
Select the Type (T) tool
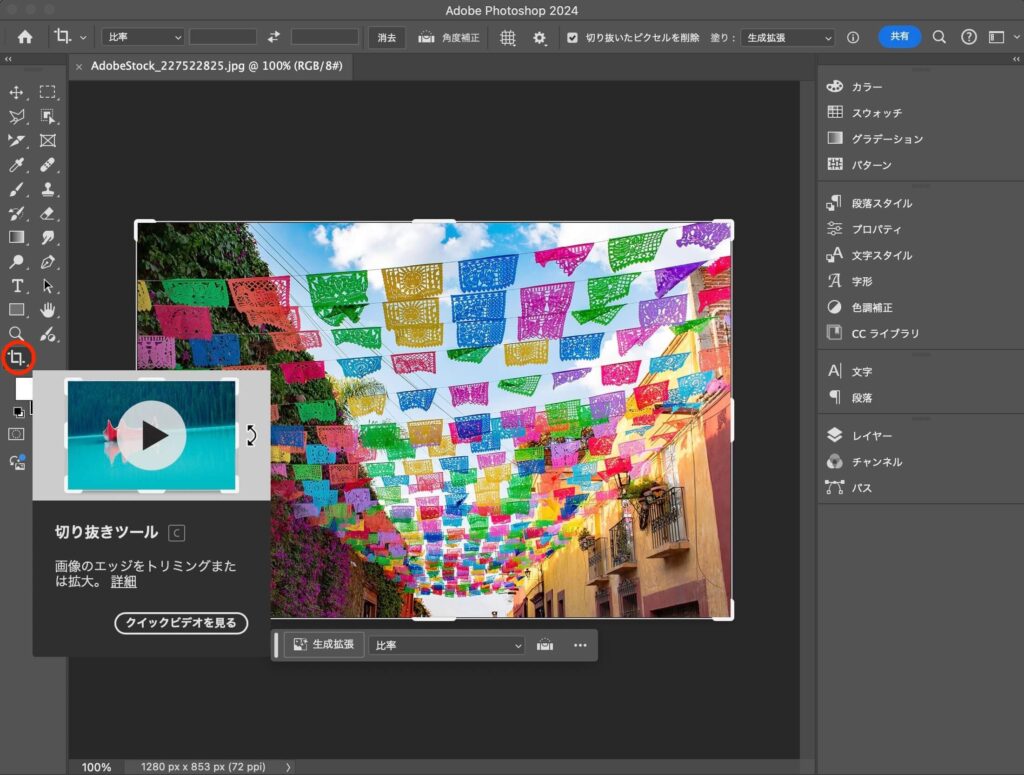(16, 286)
